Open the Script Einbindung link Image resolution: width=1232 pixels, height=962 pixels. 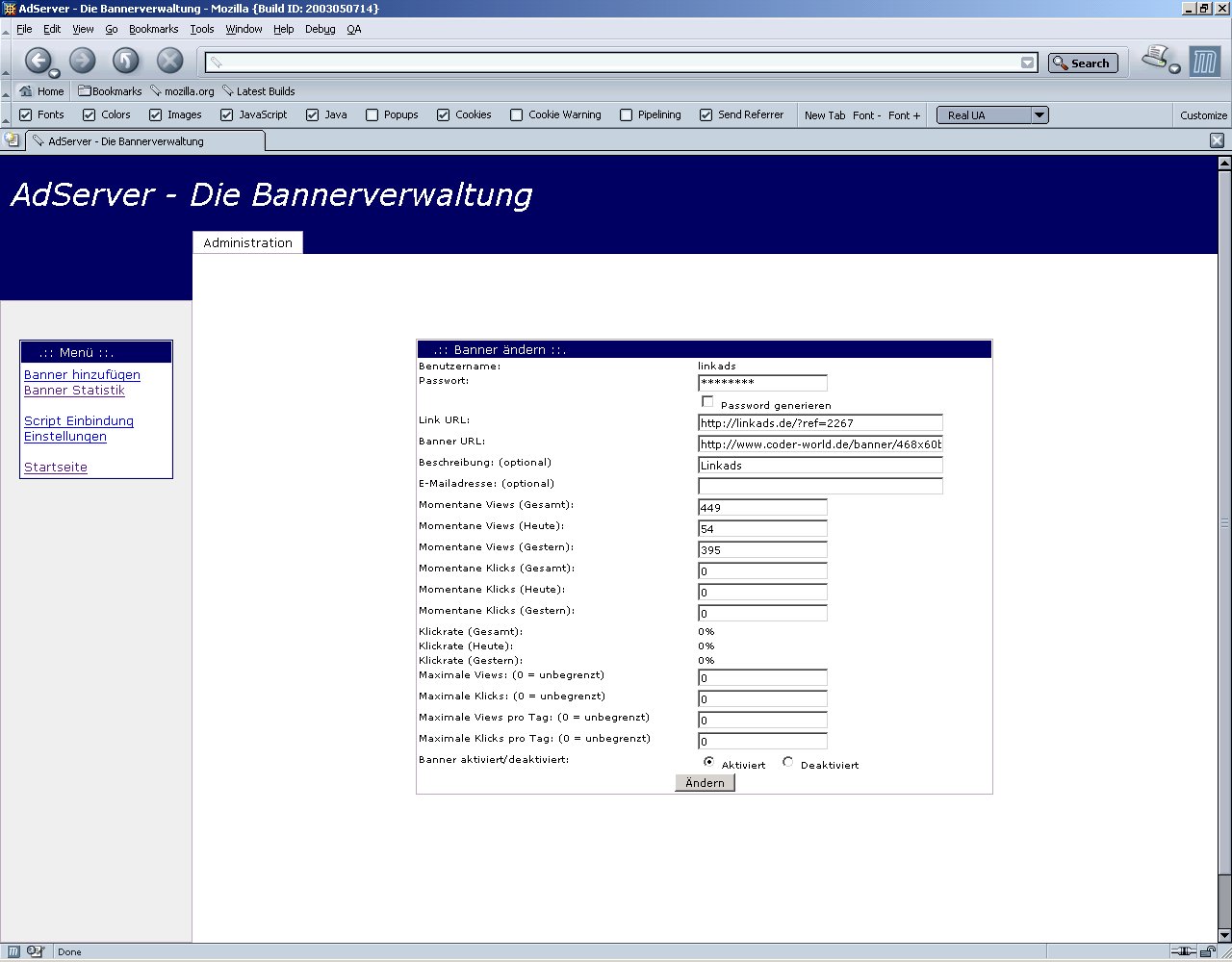pos(79,421)
